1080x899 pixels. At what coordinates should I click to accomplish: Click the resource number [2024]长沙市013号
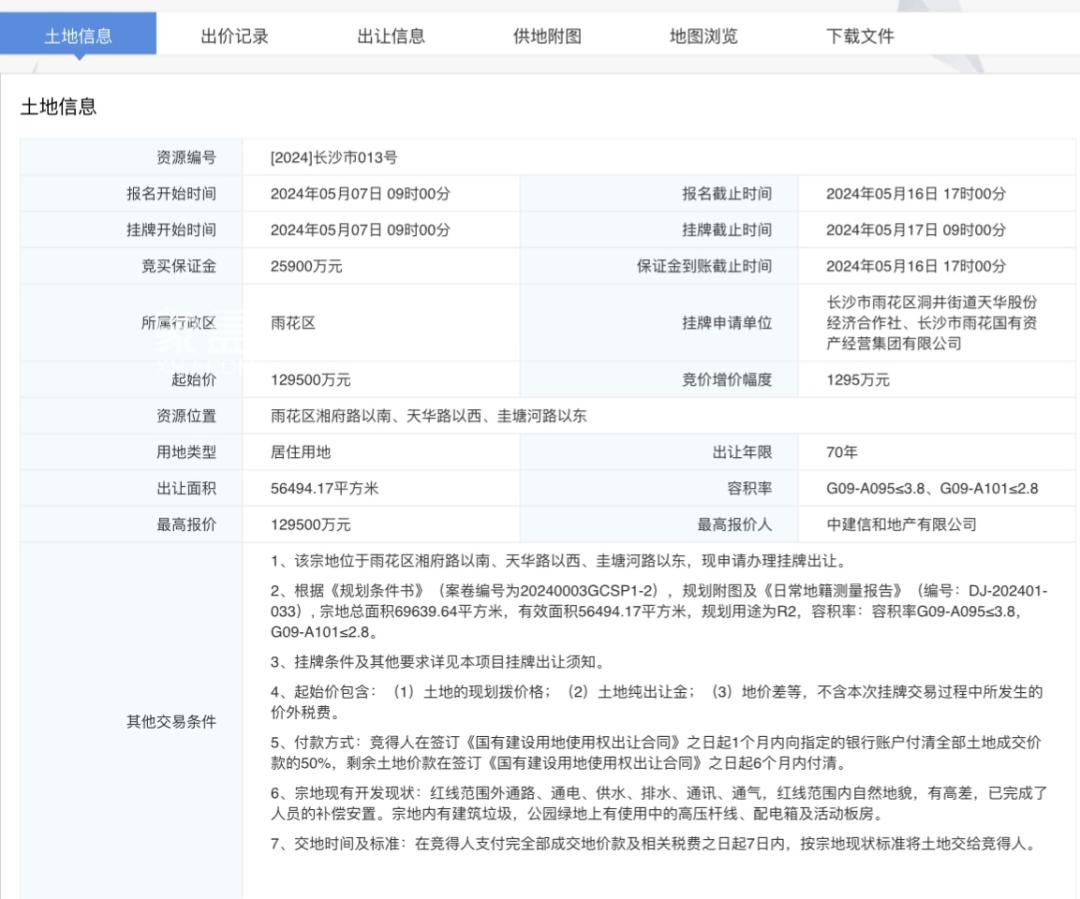point(333,157)
